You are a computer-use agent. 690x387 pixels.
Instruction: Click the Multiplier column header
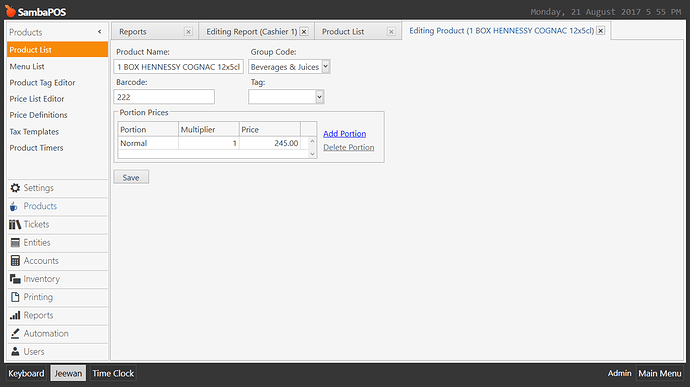209,129
